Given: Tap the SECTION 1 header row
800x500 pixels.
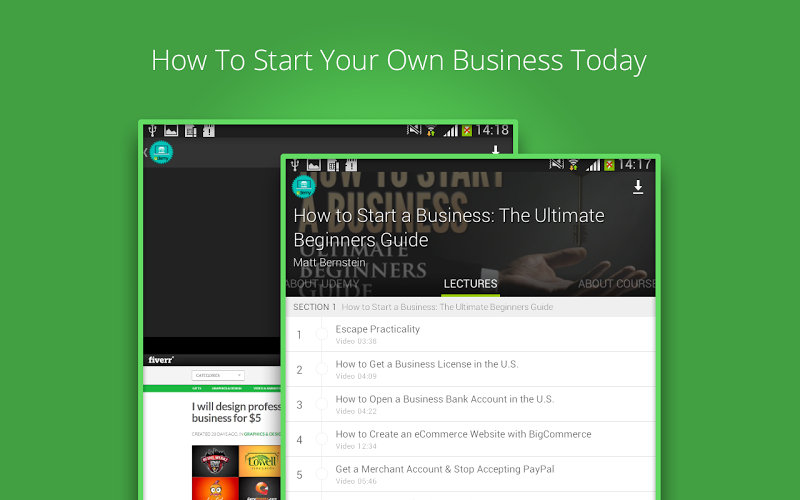Looking at the screenshot, I should (470, 307).
